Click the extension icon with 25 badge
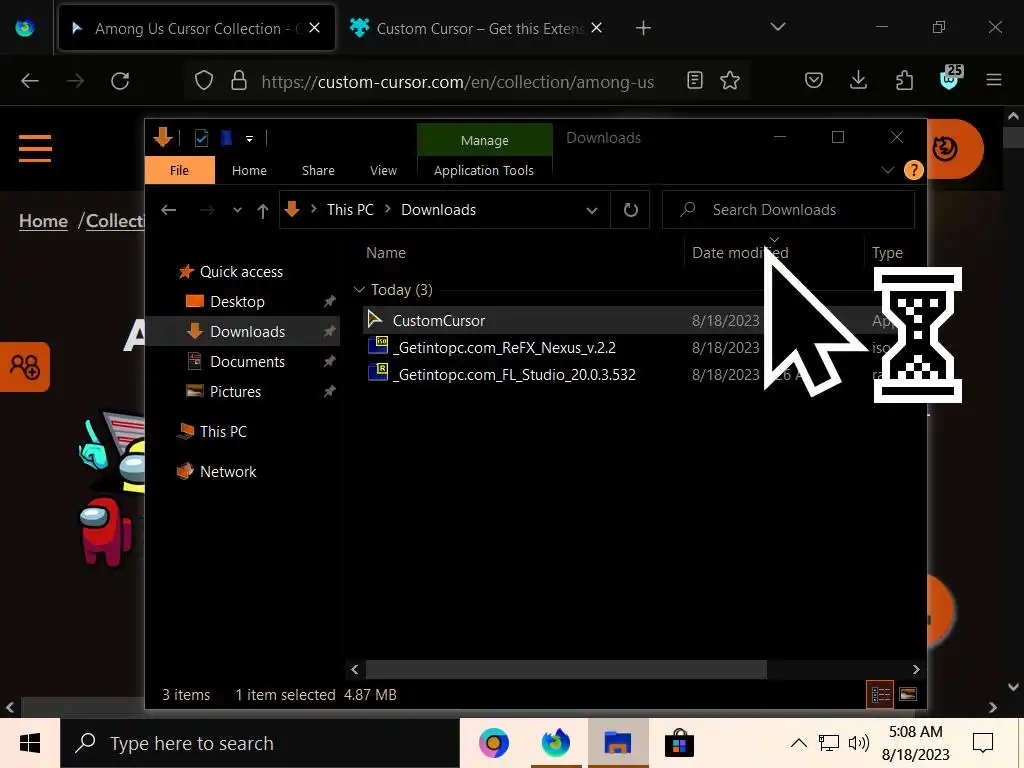 tap(950, 78)
